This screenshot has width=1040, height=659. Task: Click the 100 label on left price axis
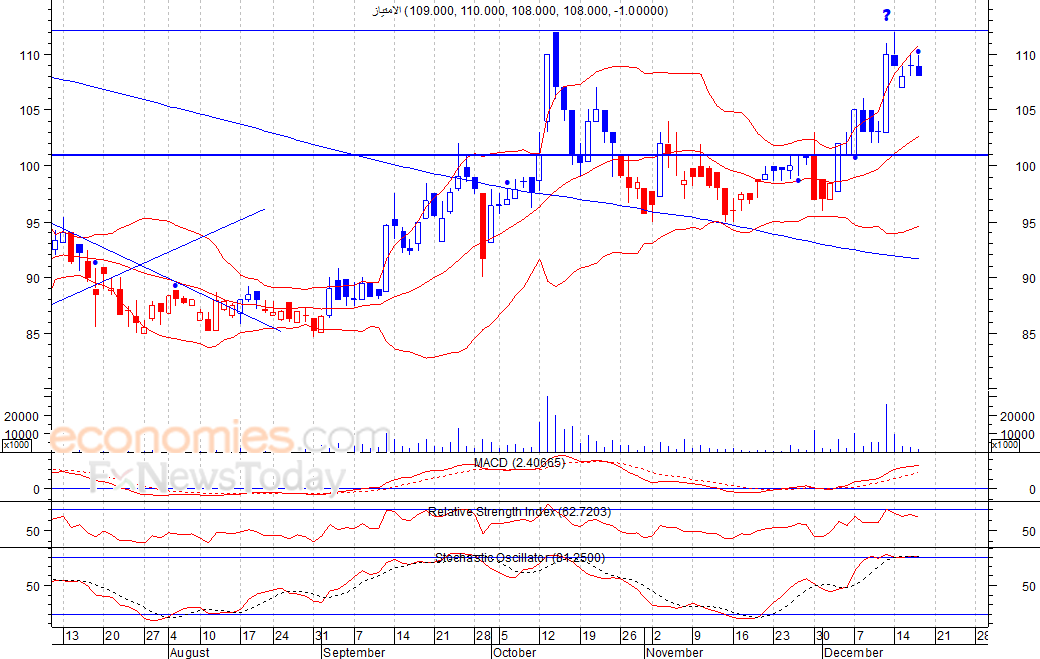click(x=30, y=166)
